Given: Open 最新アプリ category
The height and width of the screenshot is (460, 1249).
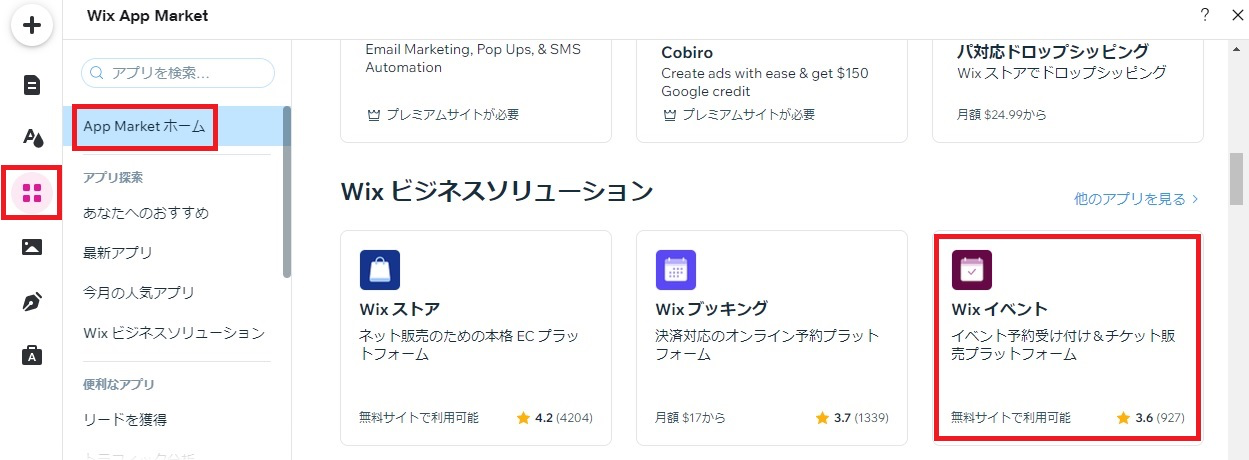Looking at the screenshot, I should tap(118, 253).
